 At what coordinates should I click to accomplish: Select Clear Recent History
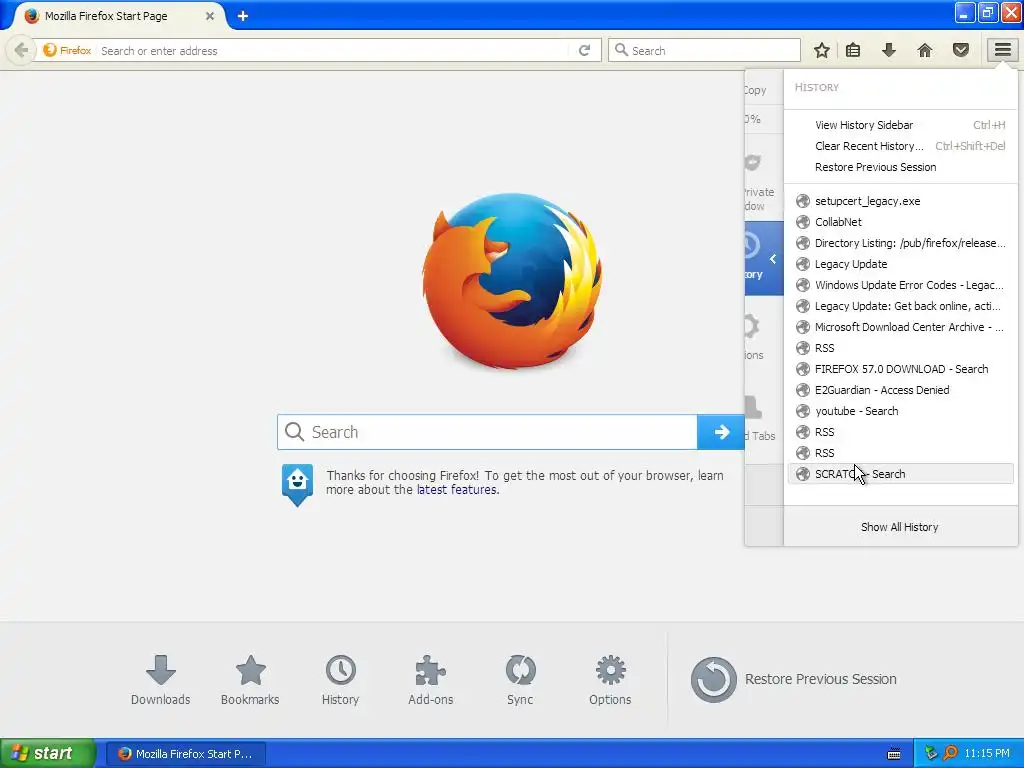pos(901,146)
